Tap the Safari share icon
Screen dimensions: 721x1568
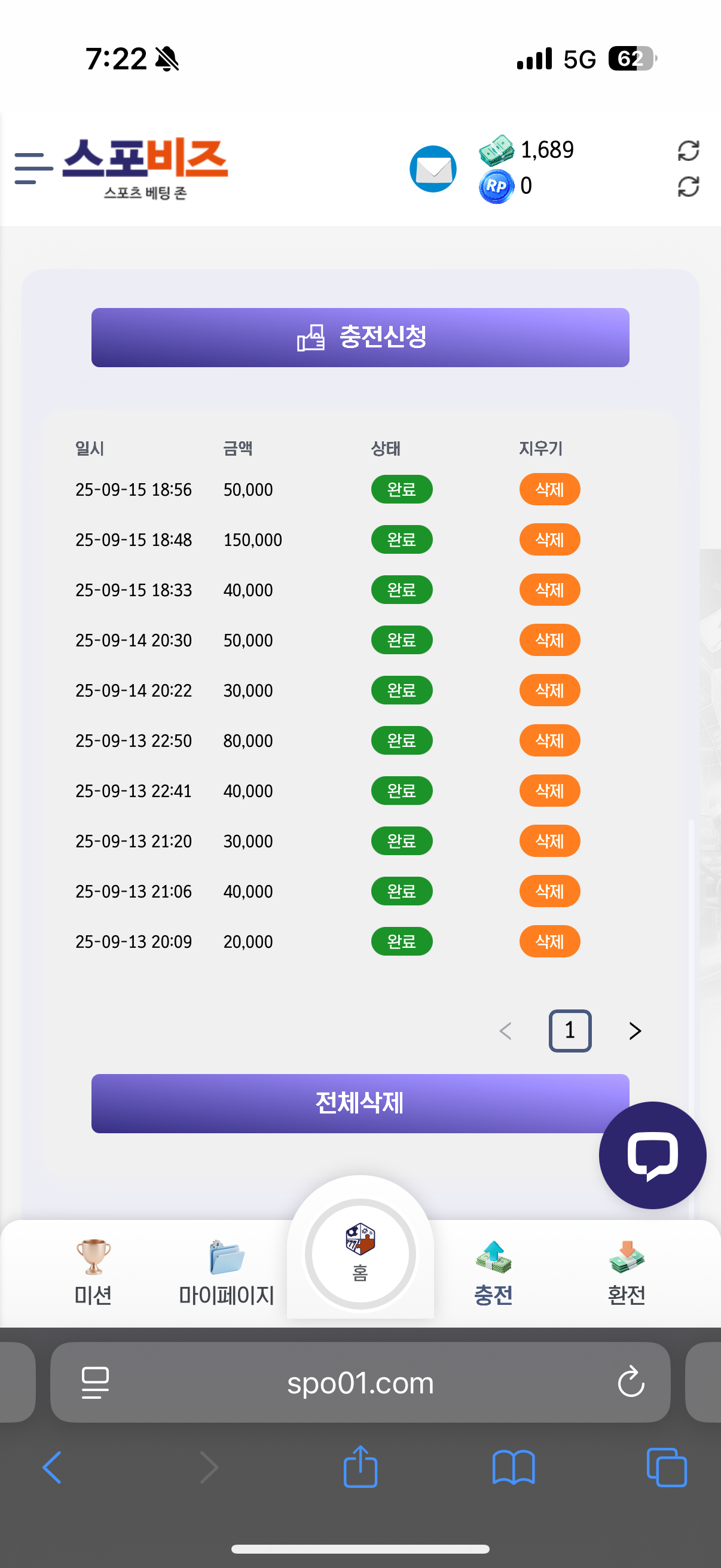pyautogui.click(x=360, y=1467)
